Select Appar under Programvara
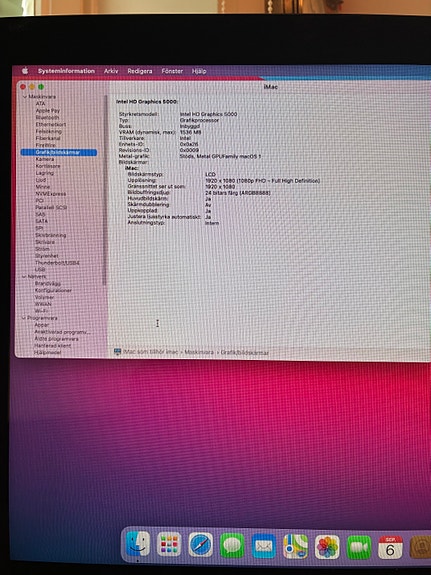Viewport: 431px width, 575px height. click(x=41, y=325)
